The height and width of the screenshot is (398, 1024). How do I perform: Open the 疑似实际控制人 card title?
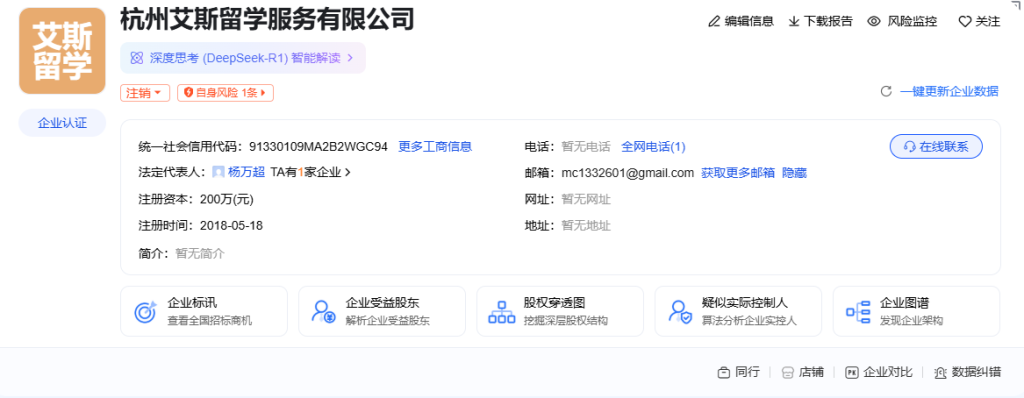click(745, 303)
